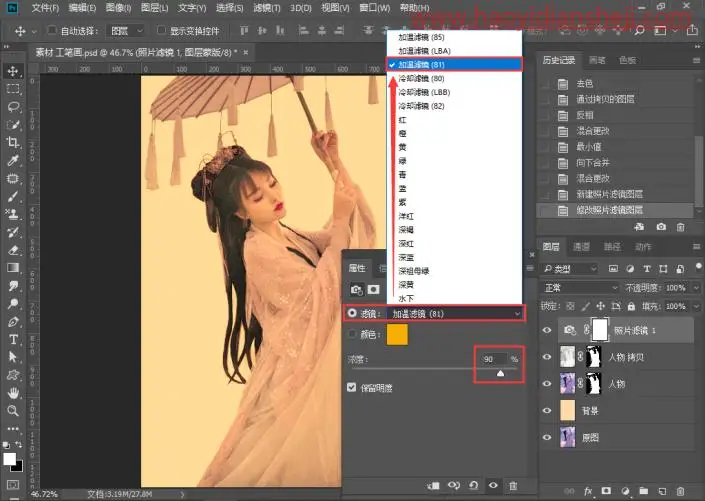Screen dimensions: 705x501
Task: Delete current state trash icon in History
Action: [681, 227]
